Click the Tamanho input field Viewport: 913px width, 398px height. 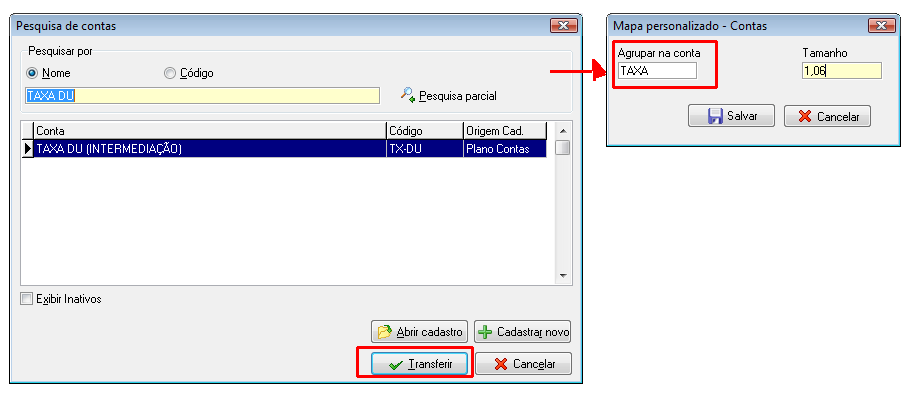coord(842,71)
